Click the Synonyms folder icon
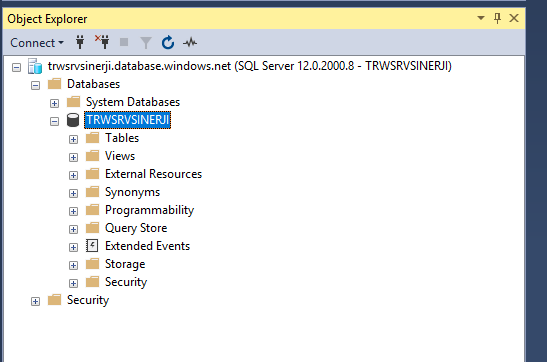 coord(92,192)
